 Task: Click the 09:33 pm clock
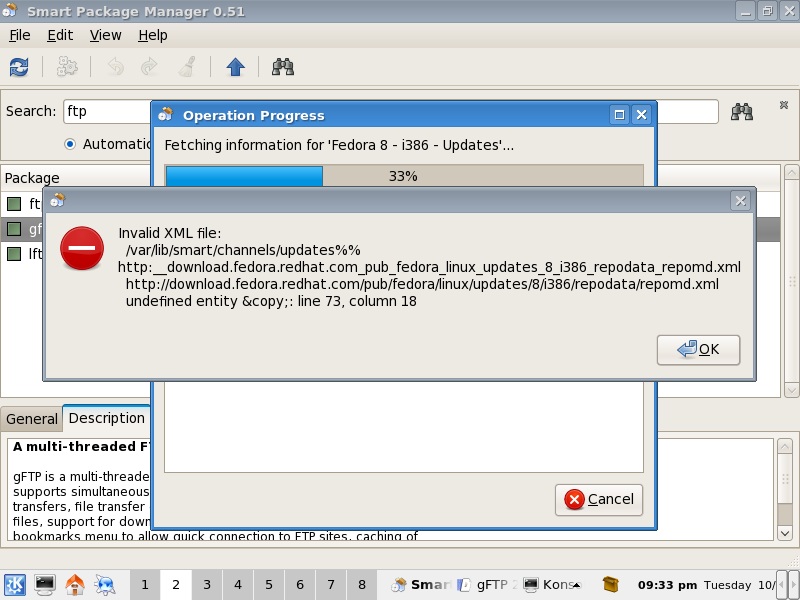pyautogui.click(x=667, y=585)
